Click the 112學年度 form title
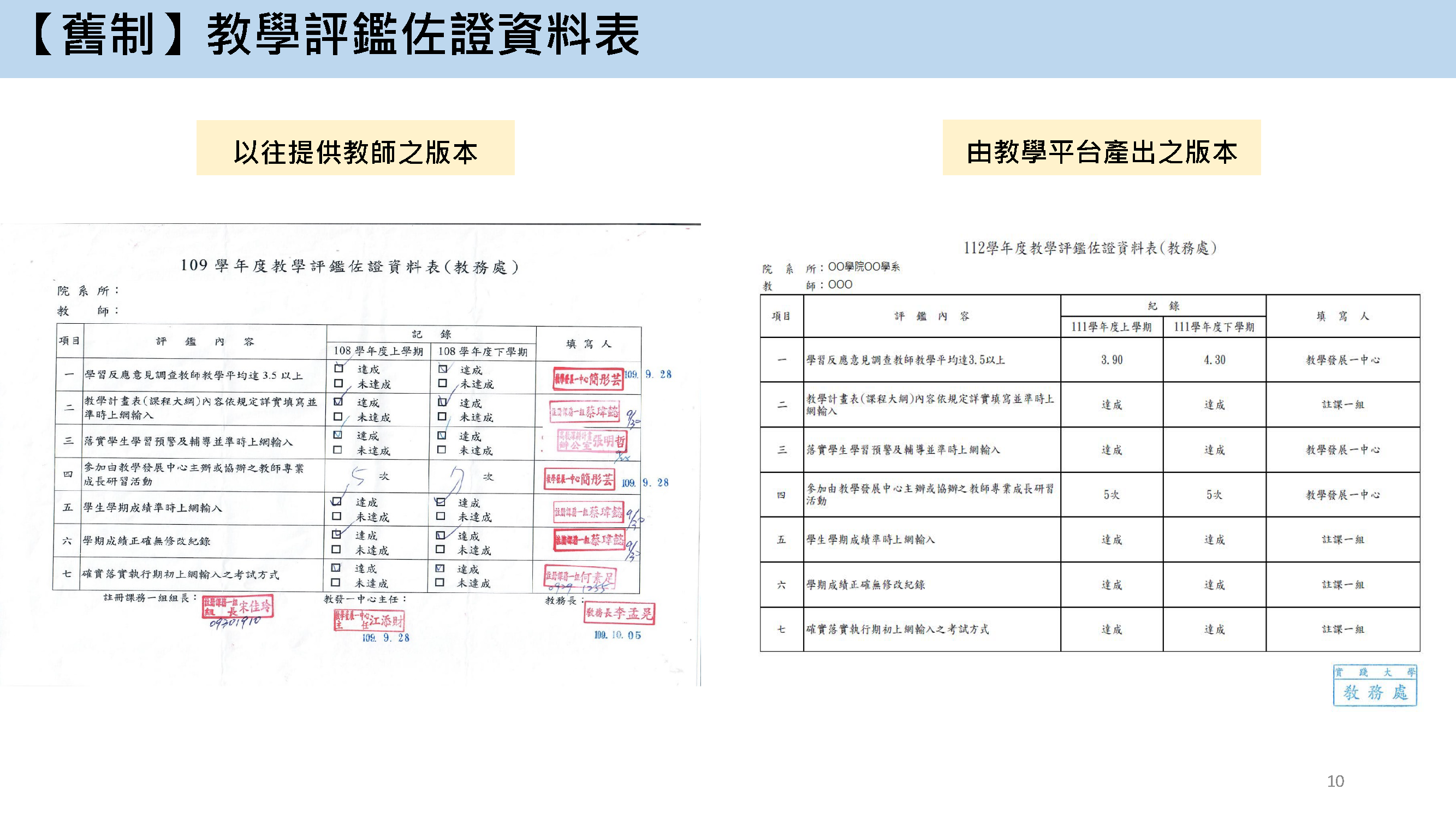 (x=1090, y=247)
